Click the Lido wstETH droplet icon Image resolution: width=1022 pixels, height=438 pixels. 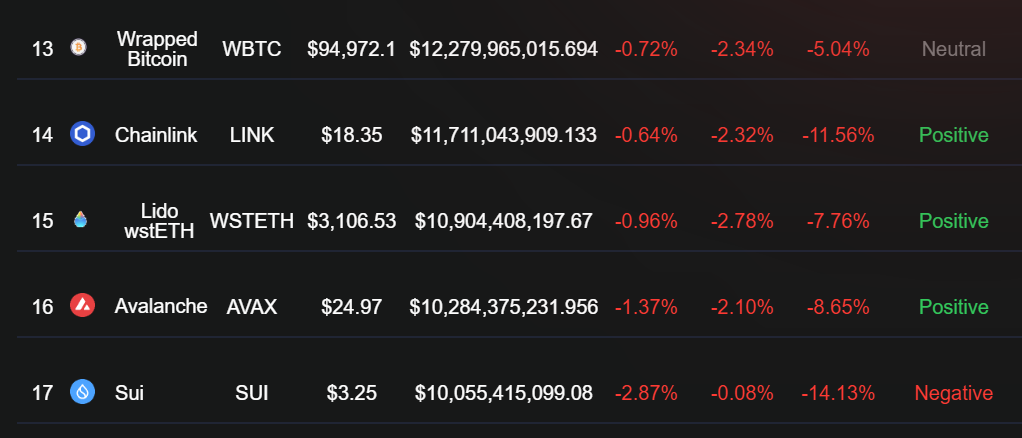pos(80,220)
